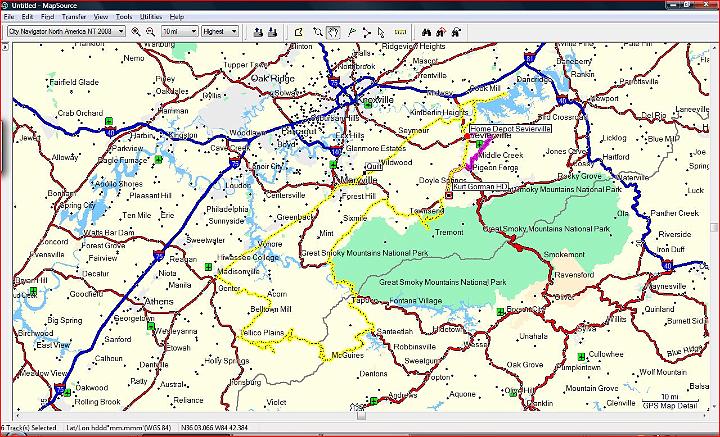Select the Selection arrow tool
This screenshot has width=720, height=437.
(381, 32)
